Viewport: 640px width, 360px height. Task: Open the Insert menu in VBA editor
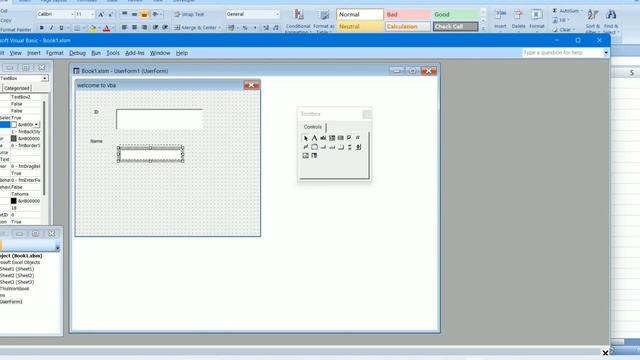tap(34, 53)
